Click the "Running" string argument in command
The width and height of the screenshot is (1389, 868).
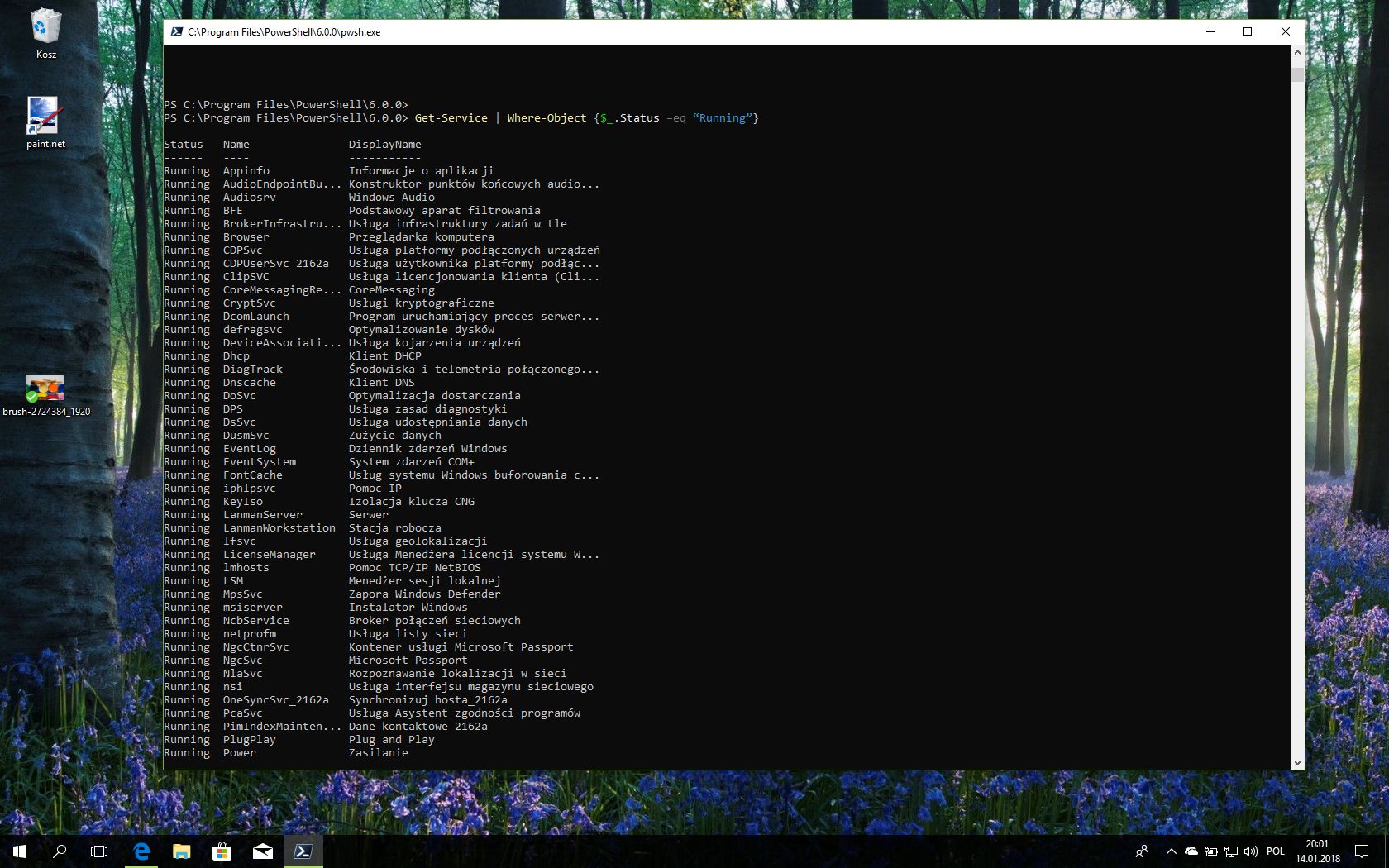point(723,118)
